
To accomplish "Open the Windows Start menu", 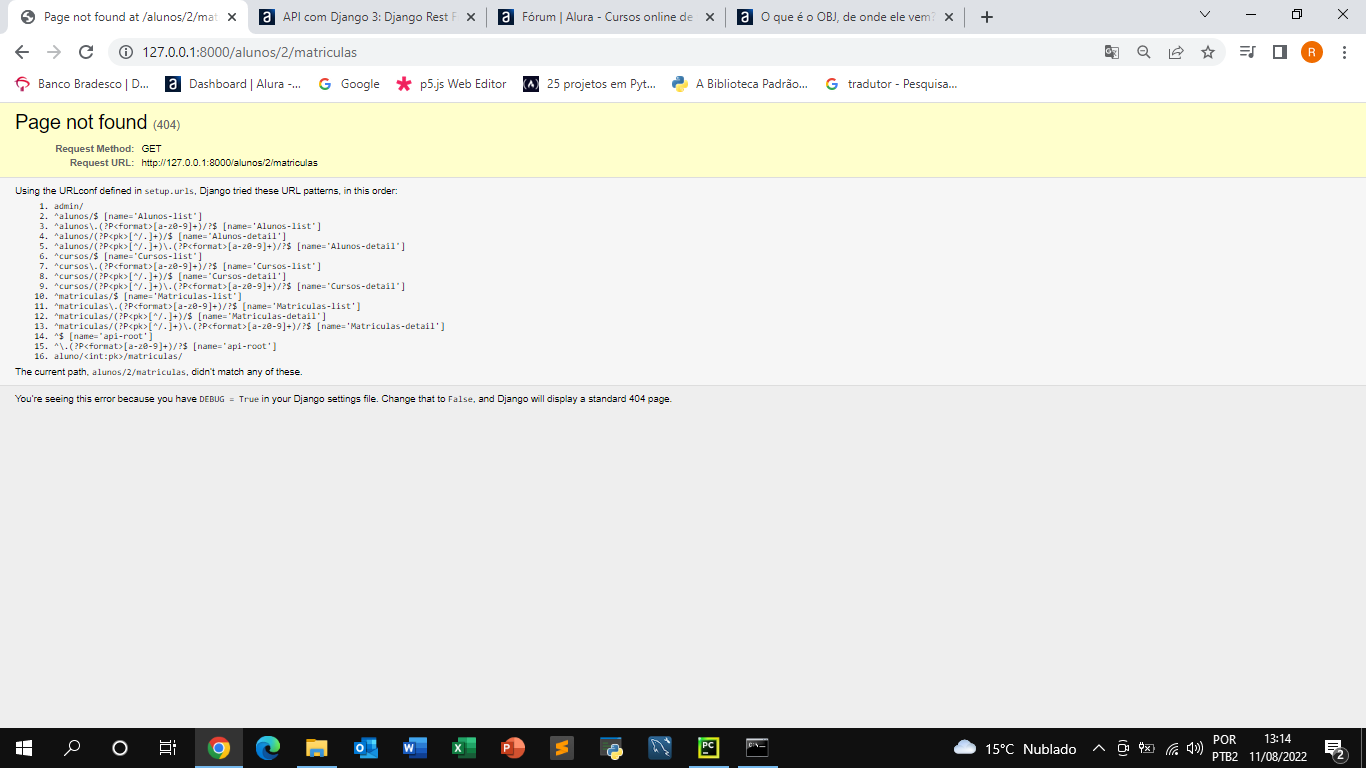I will click(24, 748).
